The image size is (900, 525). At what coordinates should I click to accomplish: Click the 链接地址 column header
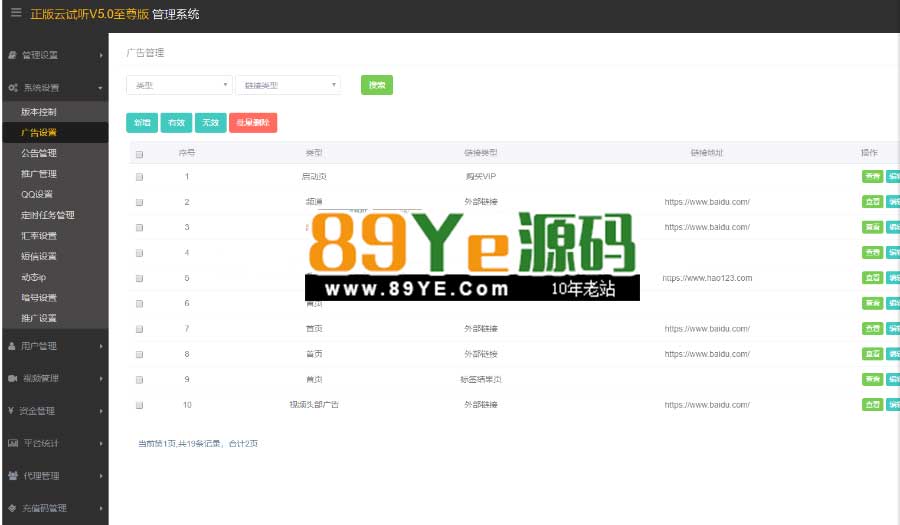pos(707,153)
